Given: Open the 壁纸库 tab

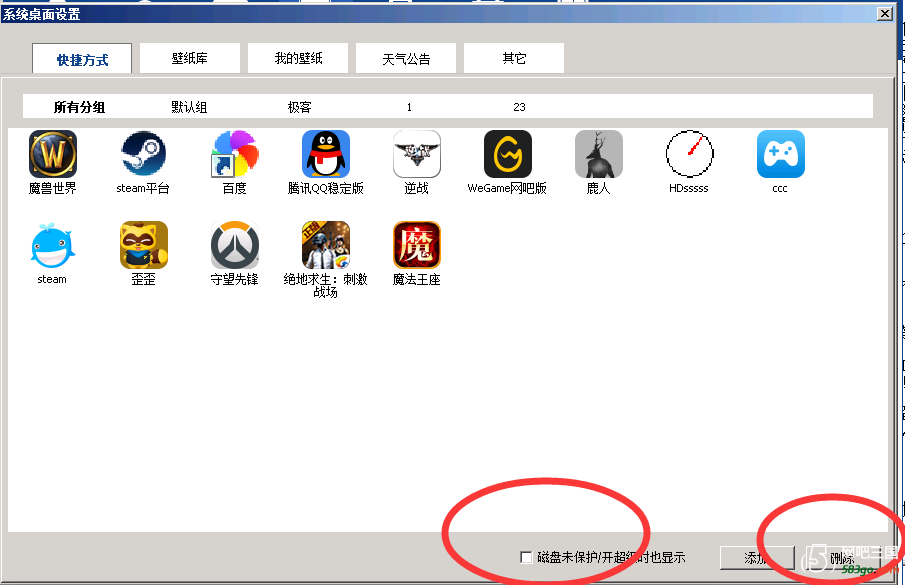Looking at the screenshot, I should point(189,58).
